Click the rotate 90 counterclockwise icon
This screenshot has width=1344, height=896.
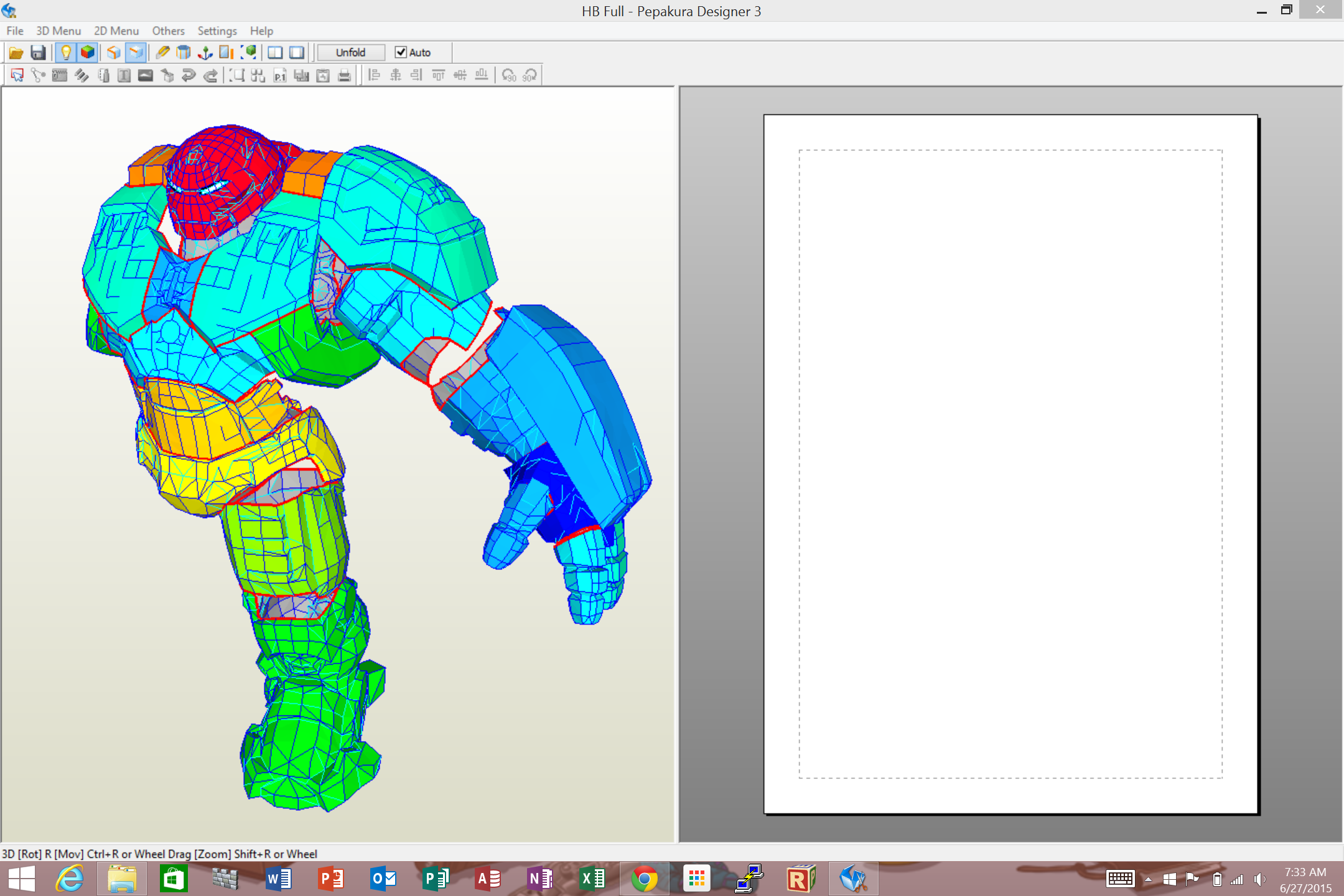coord(509,75)
